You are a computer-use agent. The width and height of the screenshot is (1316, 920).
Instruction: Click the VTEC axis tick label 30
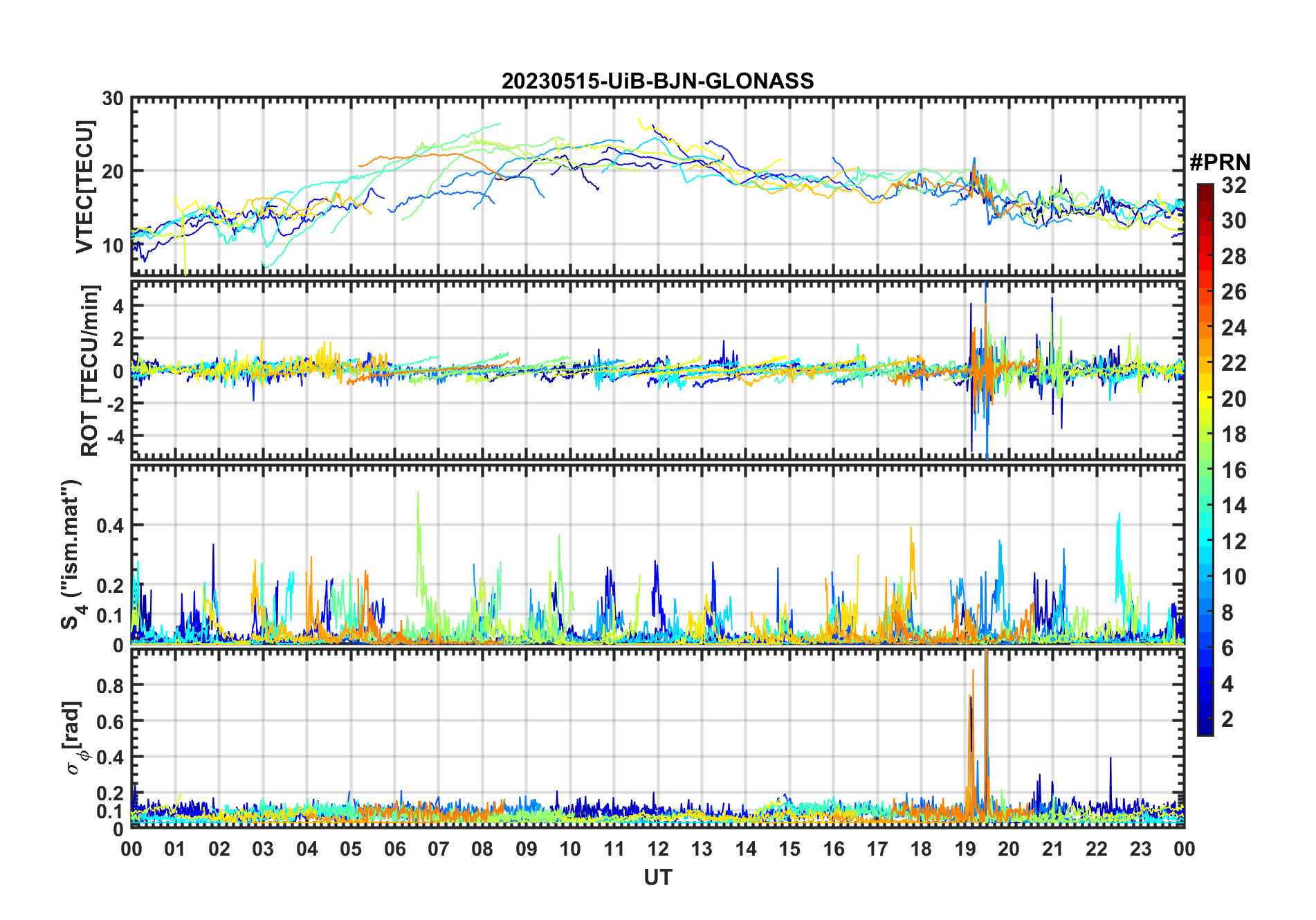[113, 99]
